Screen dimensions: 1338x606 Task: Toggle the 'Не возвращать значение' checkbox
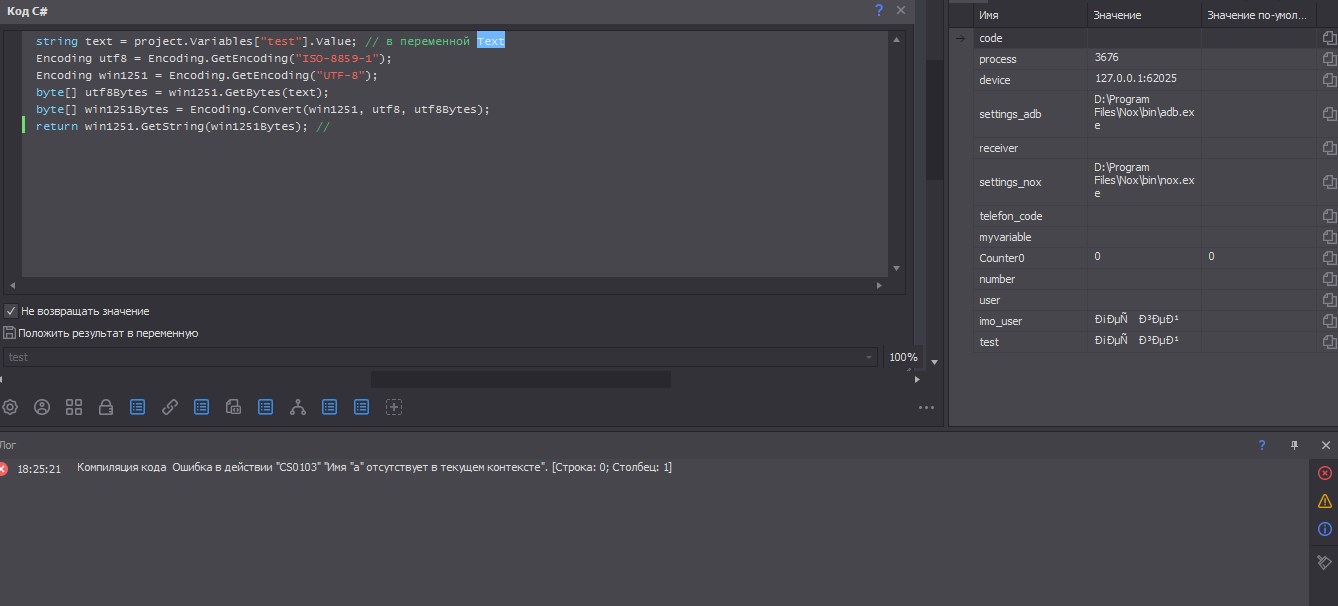click(11, 311)
